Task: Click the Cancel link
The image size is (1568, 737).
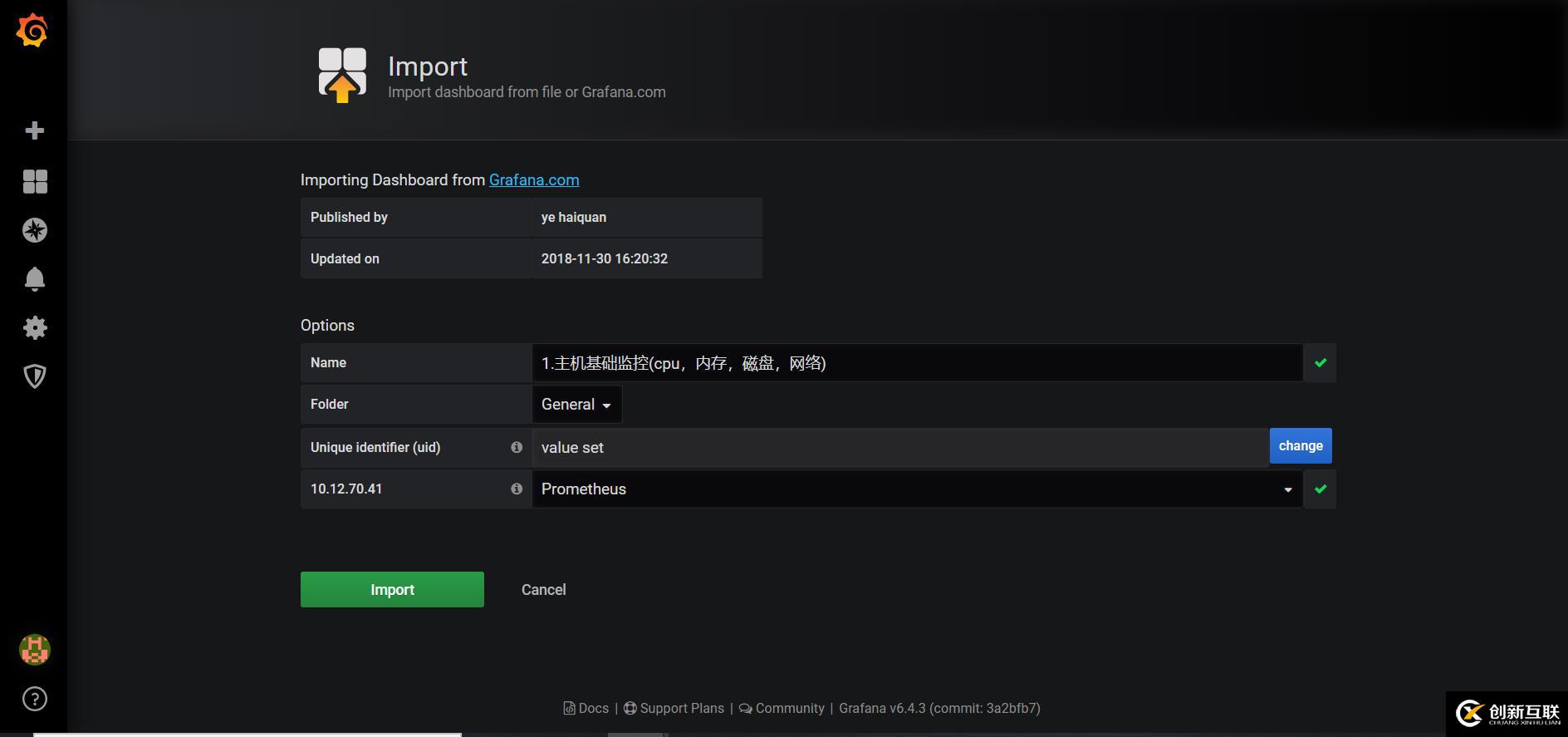Action: pos(543,590)
